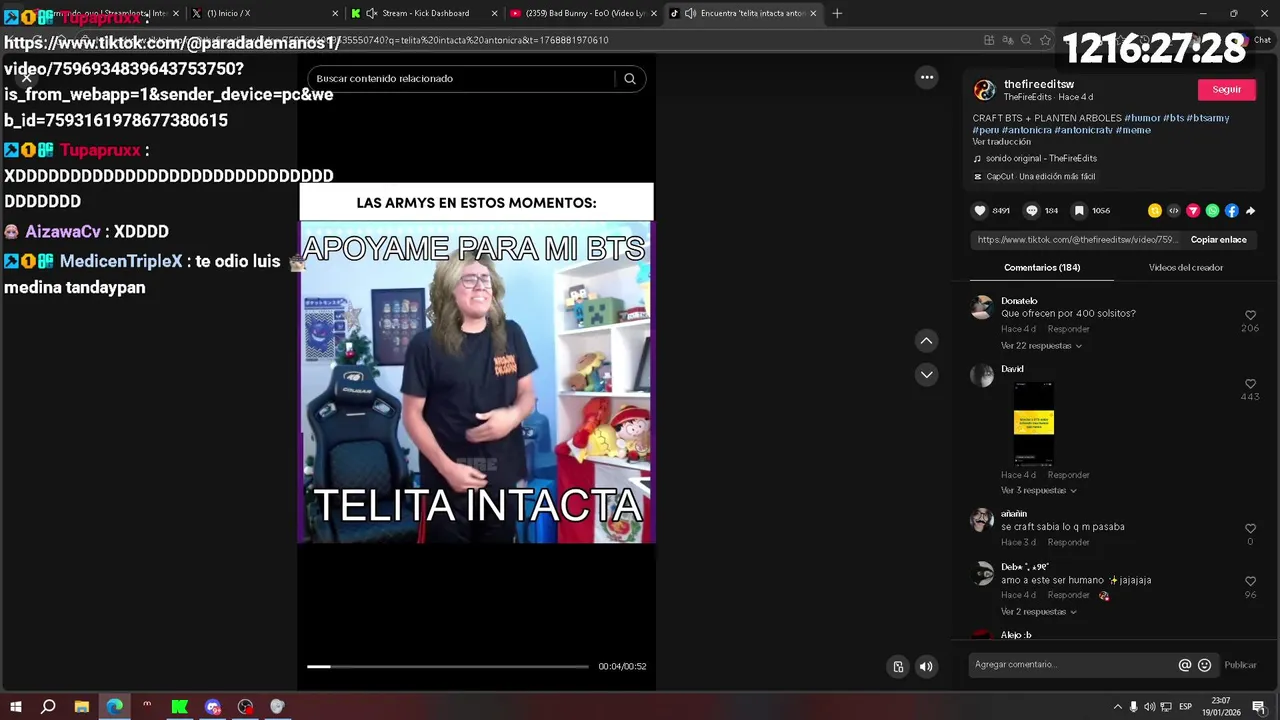Click the comment bubble icon showing 184

pyautogui.click(x=1032, y=211)
